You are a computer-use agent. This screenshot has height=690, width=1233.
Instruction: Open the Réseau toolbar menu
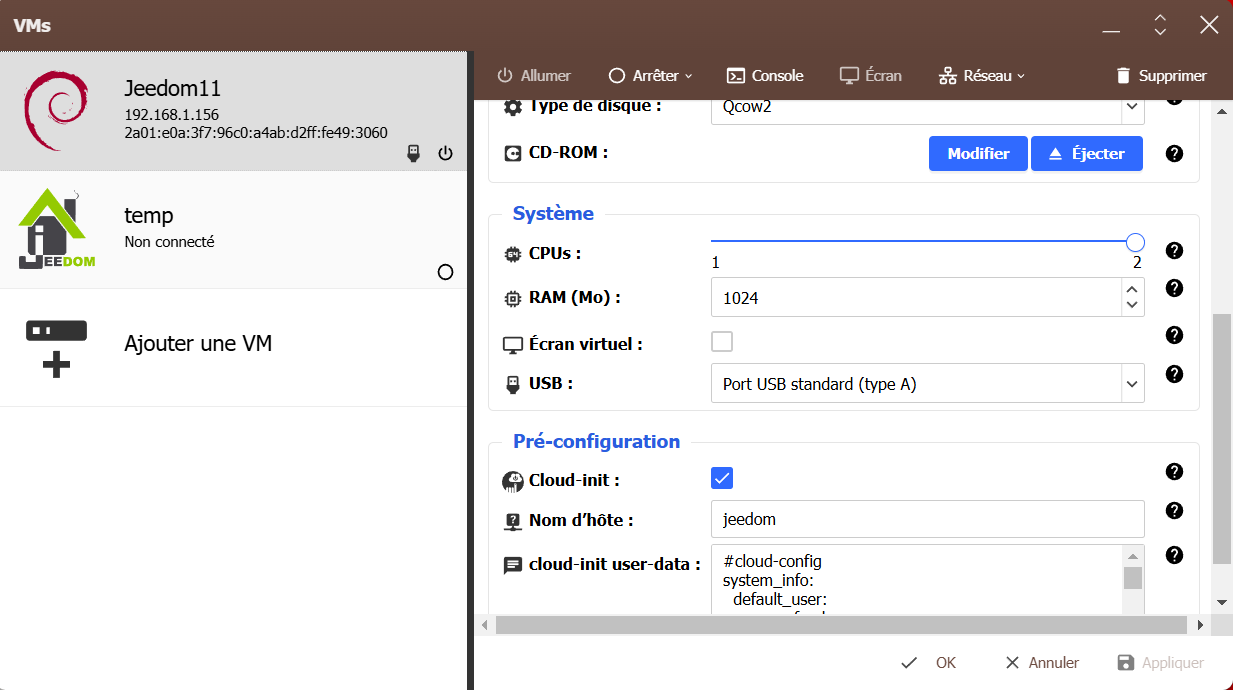(x=982, y=76)
